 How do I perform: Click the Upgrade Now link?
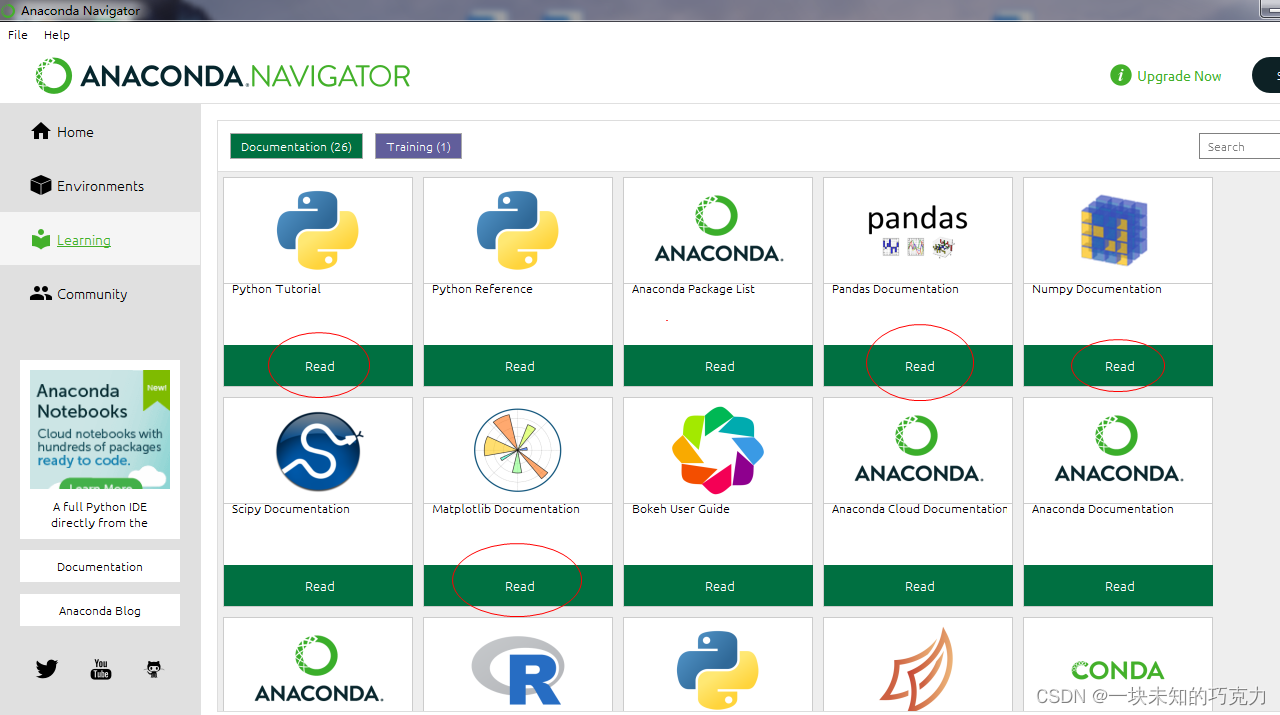tap(1179, 76)
